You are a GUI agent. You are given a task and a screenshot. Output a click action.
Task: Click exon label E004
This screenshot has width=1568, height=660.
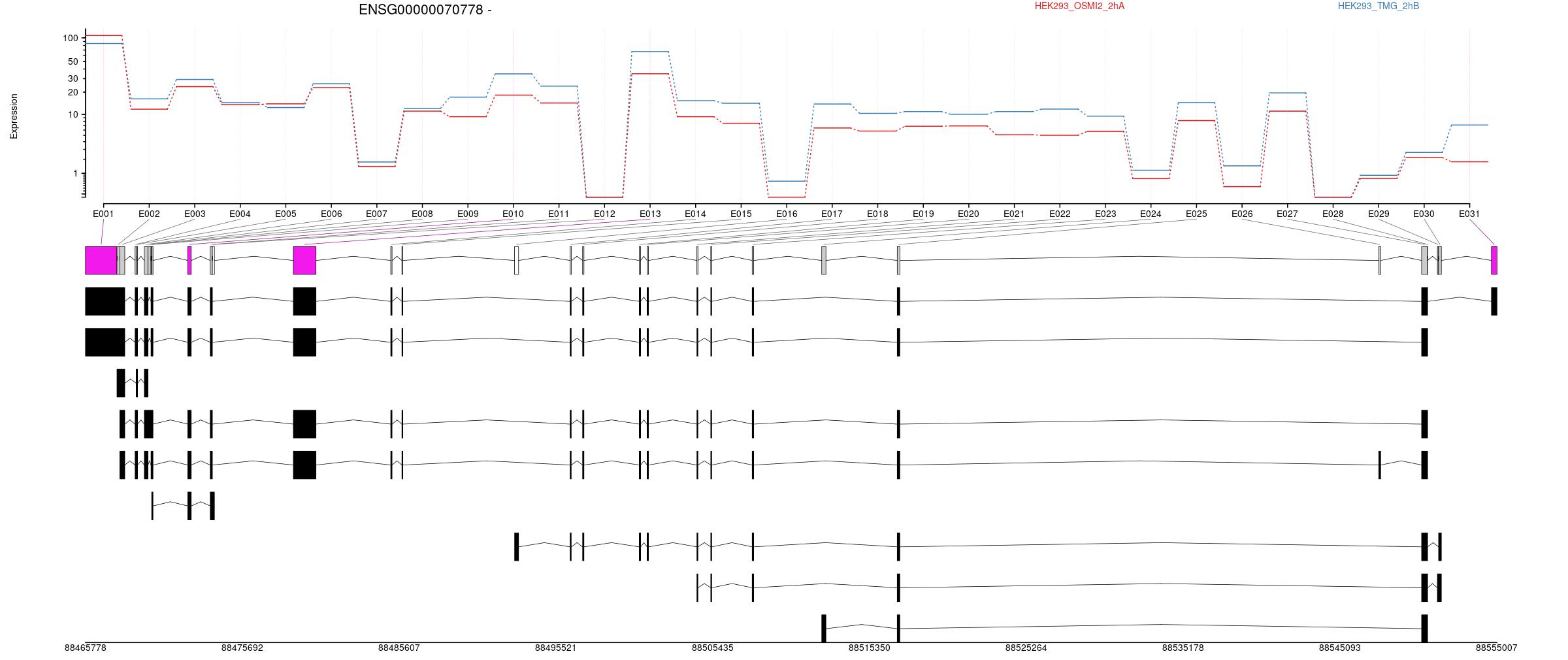240,214
